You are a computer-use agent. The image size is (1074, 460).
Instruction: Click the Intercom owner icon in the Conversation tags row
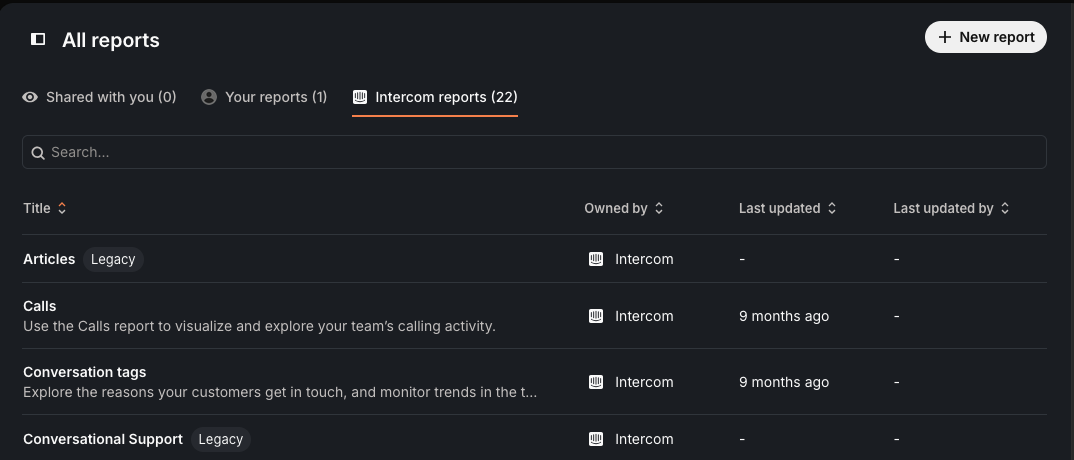pyautogui.click(x=596, y=382)
